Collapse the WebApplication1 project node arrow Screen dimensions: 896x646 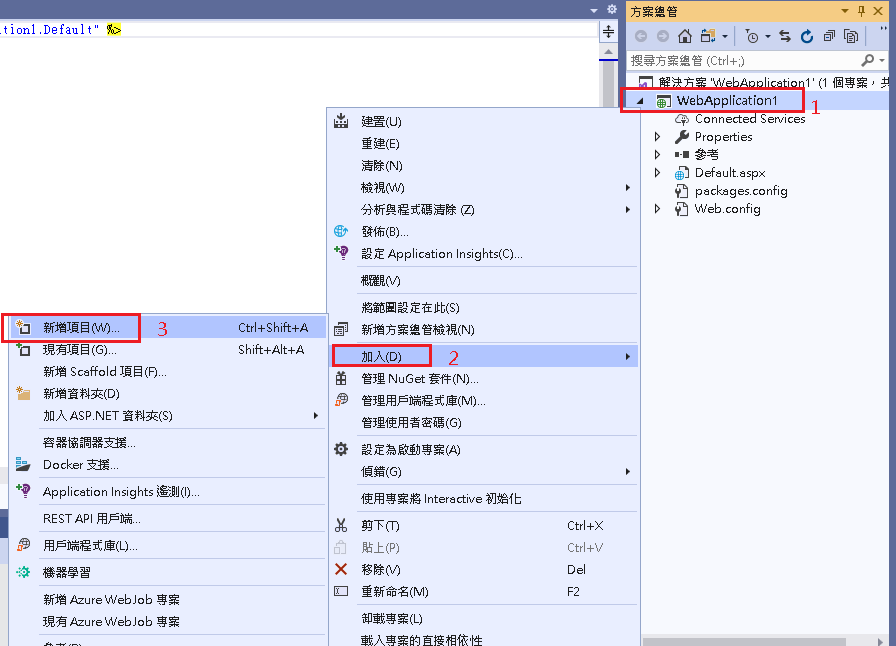coord(641,101)
